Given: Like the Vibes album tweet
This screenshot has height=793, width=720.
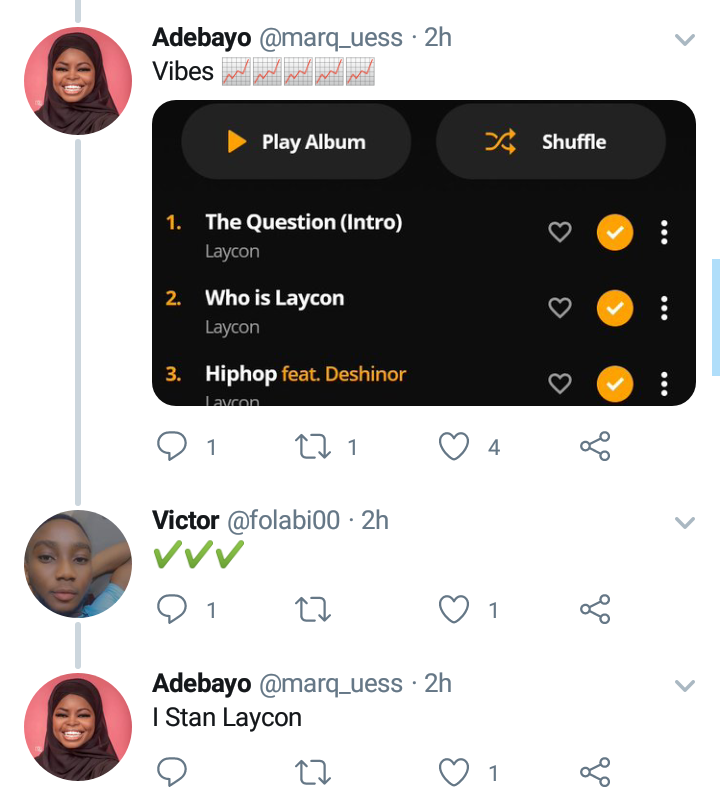Looking at the screenshot, I should tap(454, 447).
